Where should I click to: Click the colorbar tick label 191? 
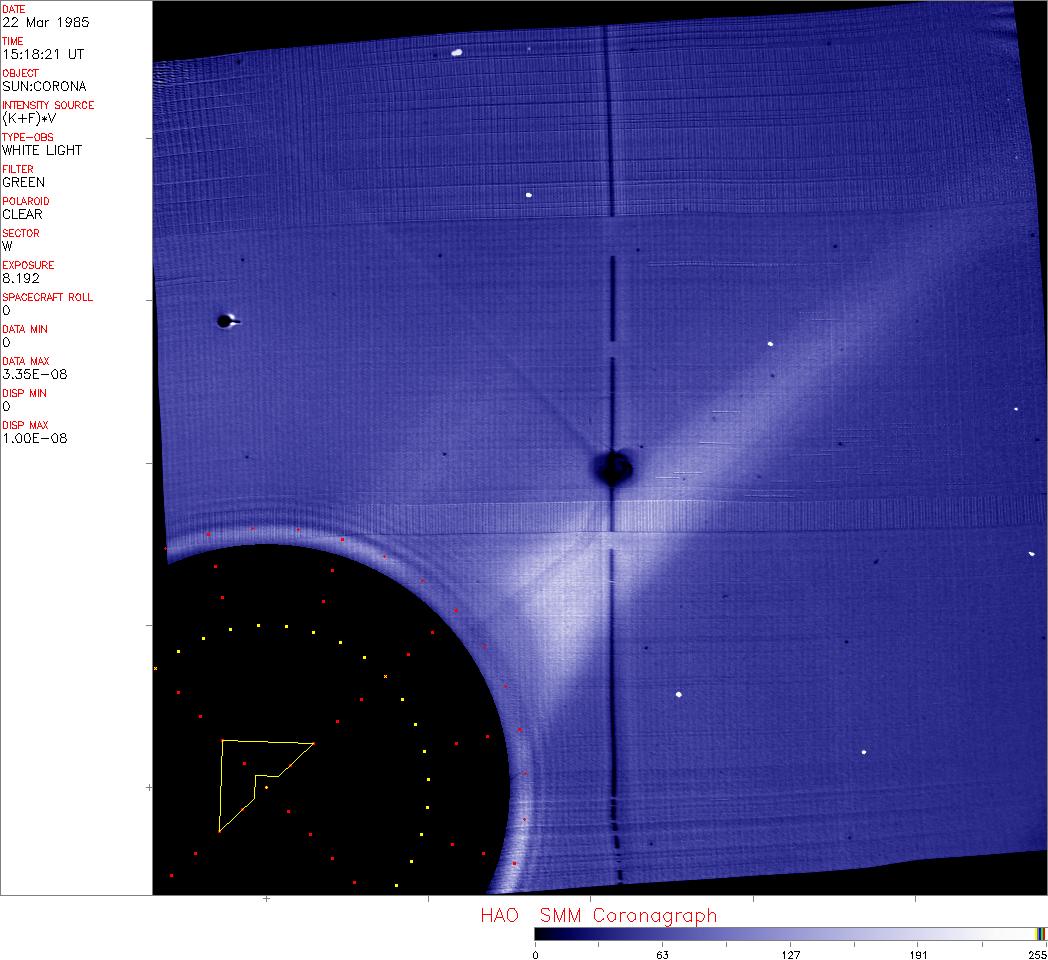pyautogui.click(x=918, y=954)
